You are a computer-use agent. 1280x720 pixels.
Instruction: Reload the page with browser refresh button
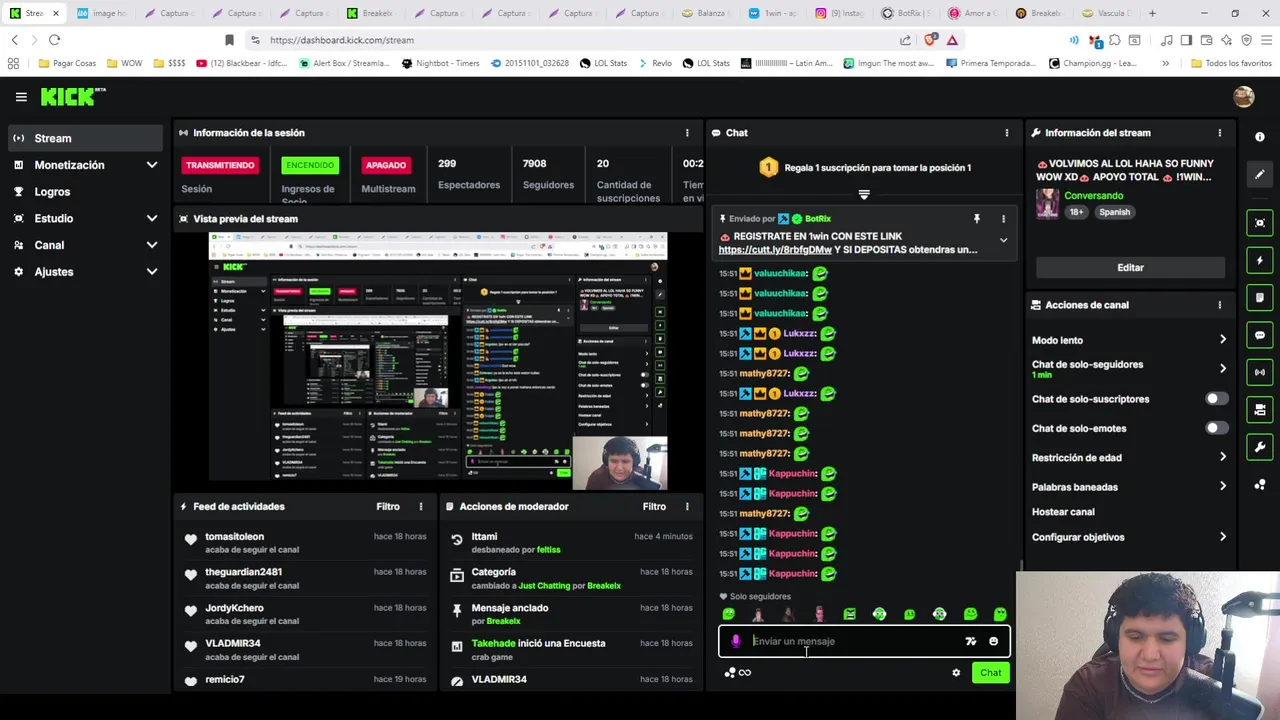click(x=54, y=40)
